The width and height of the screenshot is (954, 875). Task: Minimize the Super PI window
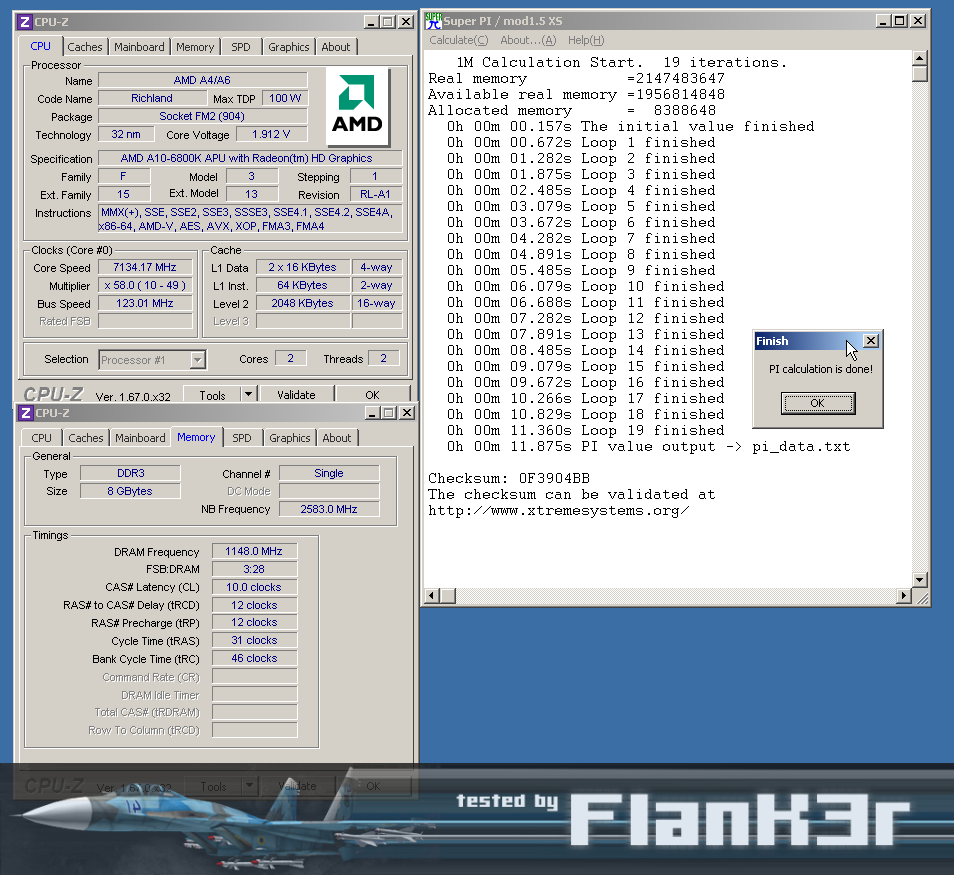pyautogui.click(x=883, y=21)
